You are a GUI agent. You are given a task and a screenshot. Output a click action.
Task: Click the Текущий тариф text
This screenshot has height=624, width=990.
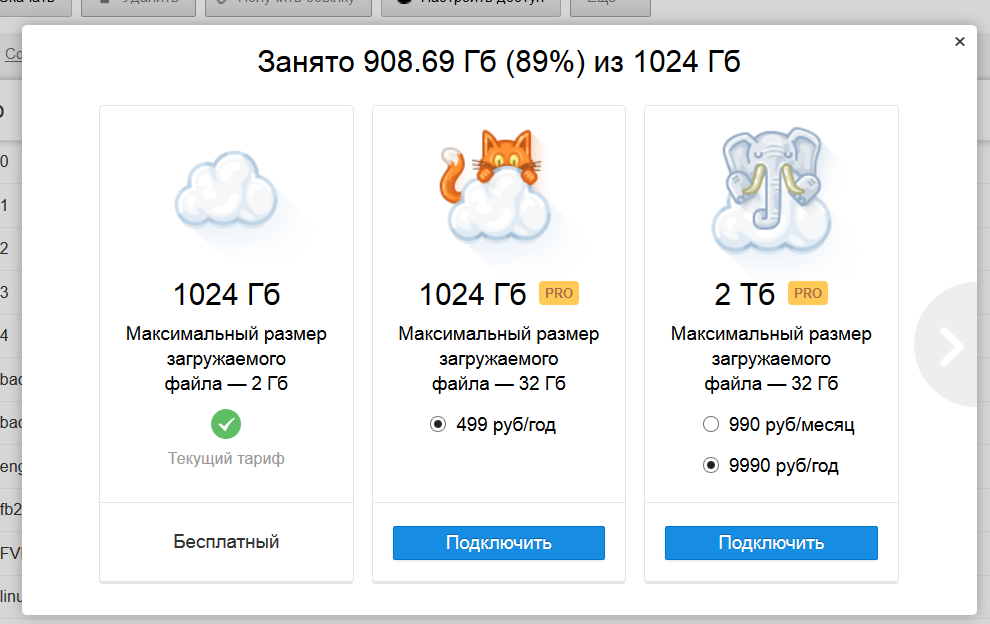(x=226, y=459)
